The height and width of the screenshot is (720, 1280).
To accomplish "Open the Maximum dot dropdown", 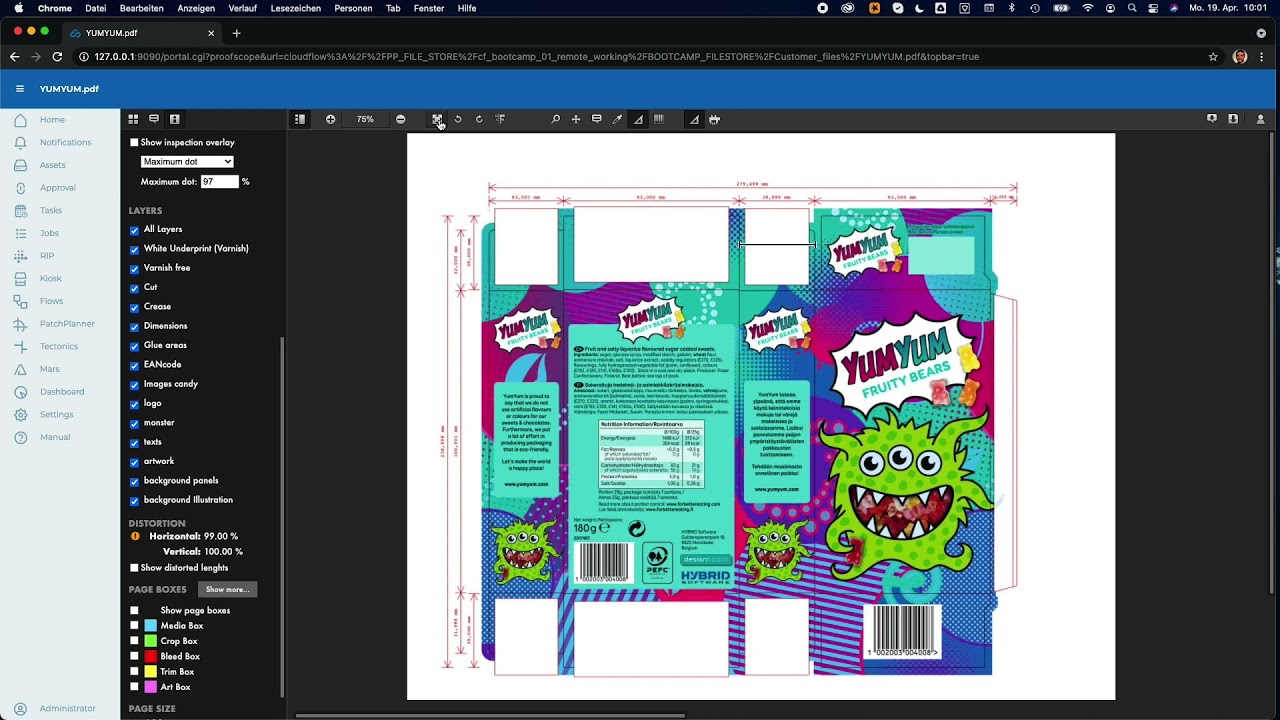I will [187, 161].
